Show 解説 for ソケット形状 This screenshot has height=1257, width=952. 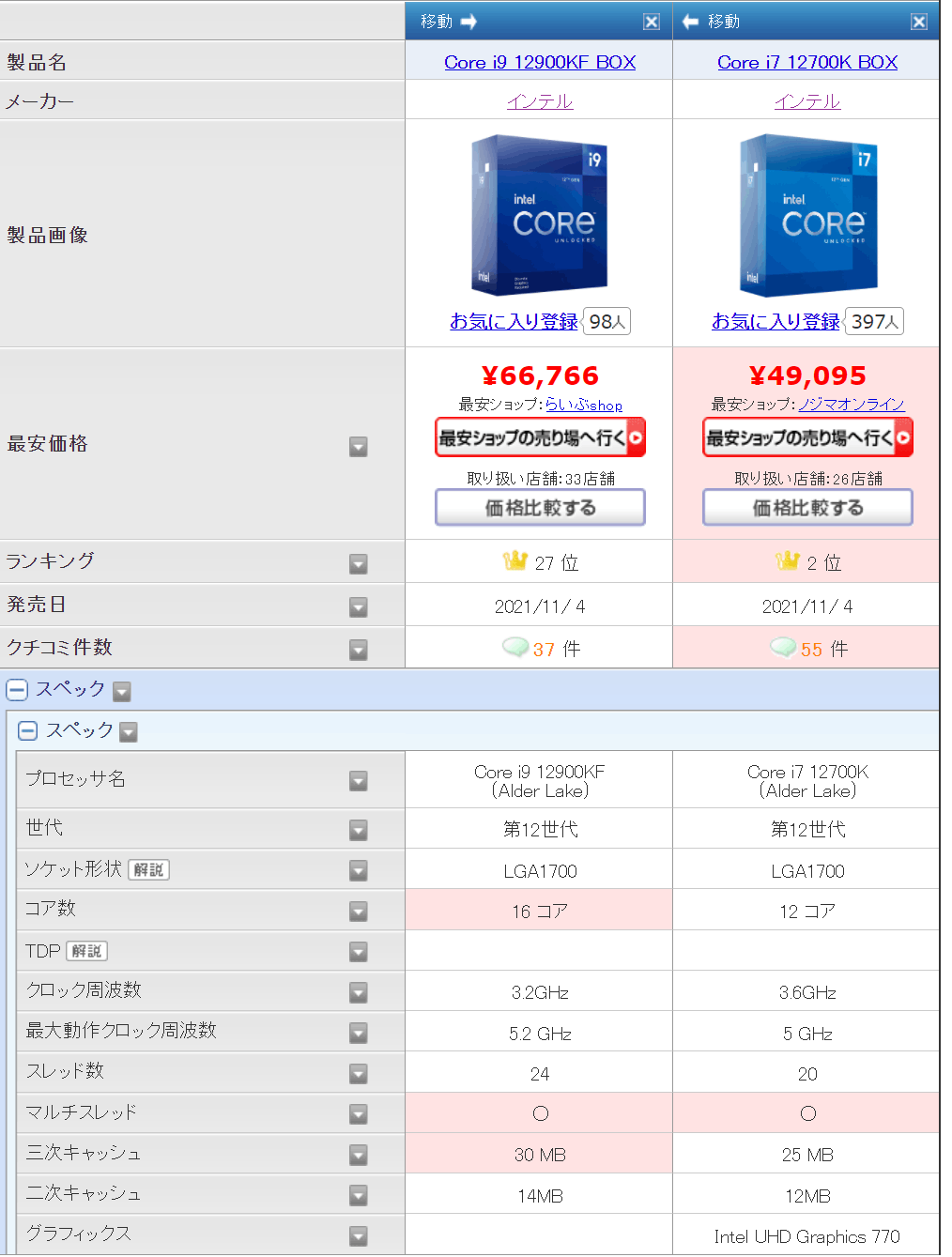point(148,870)
